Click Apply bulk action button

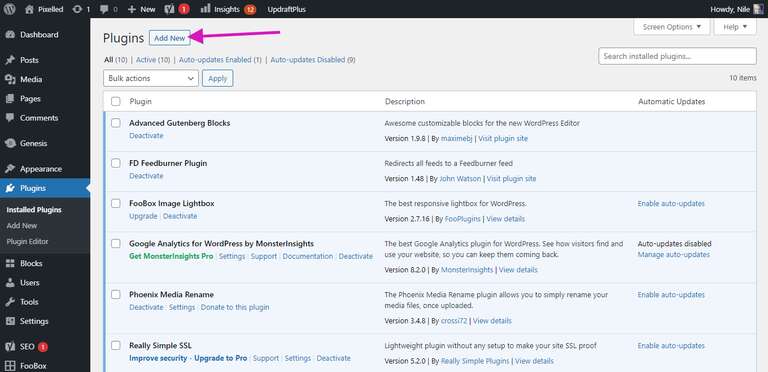[217, 78]
